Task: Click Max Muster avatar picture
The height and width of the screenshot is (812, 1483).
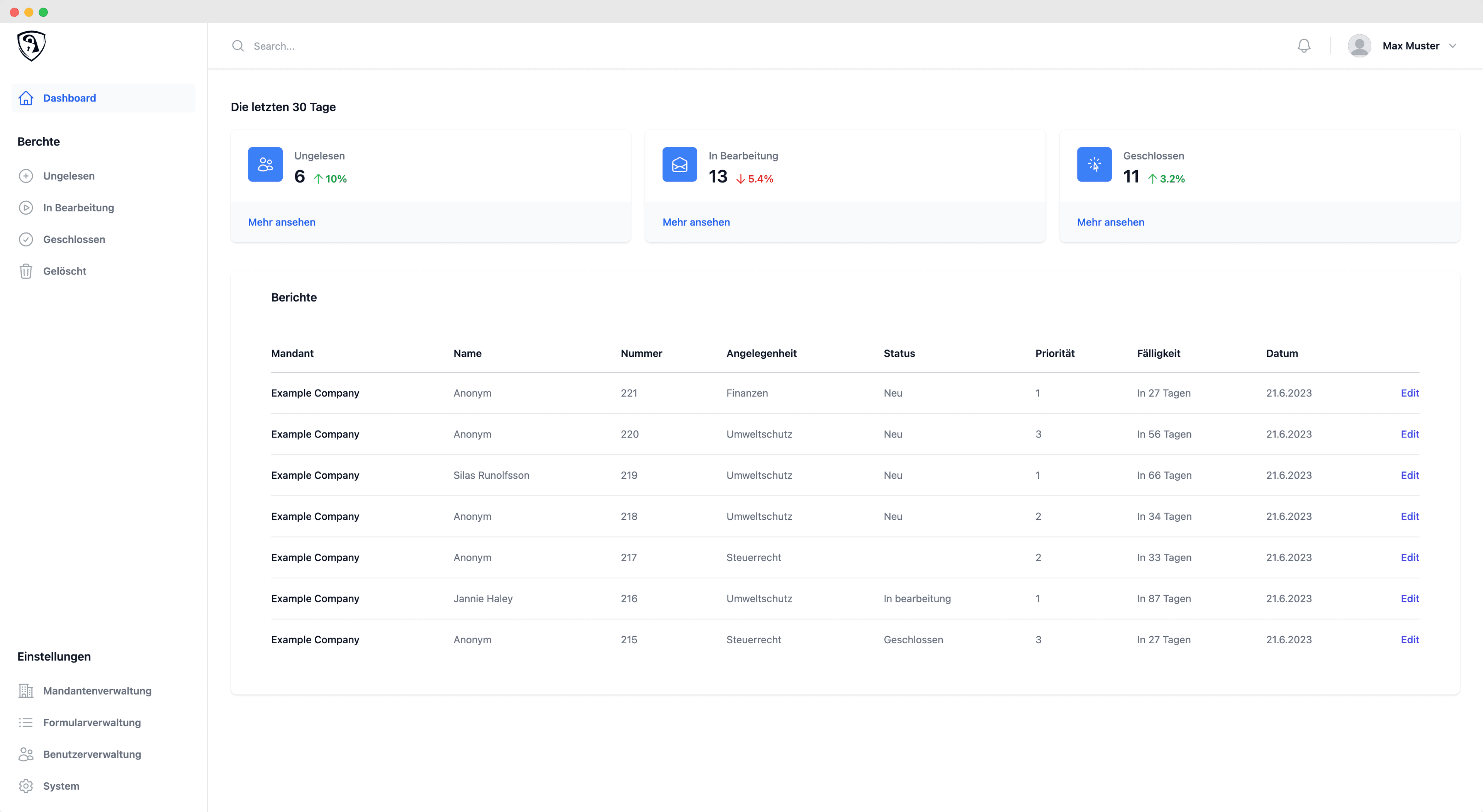Action: coord(1359,46)
